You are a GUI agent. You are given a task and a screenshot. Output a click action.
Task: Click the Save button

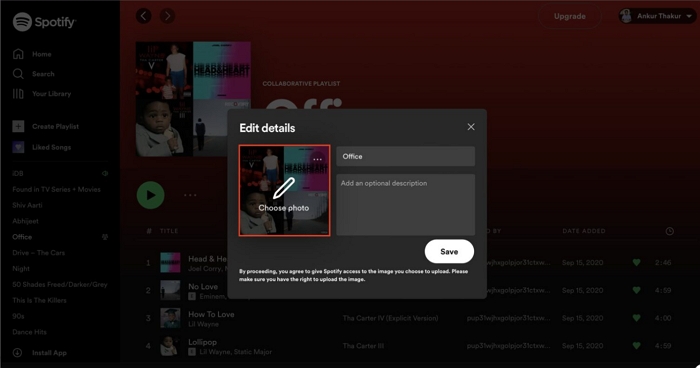click(x=449, y=251)
